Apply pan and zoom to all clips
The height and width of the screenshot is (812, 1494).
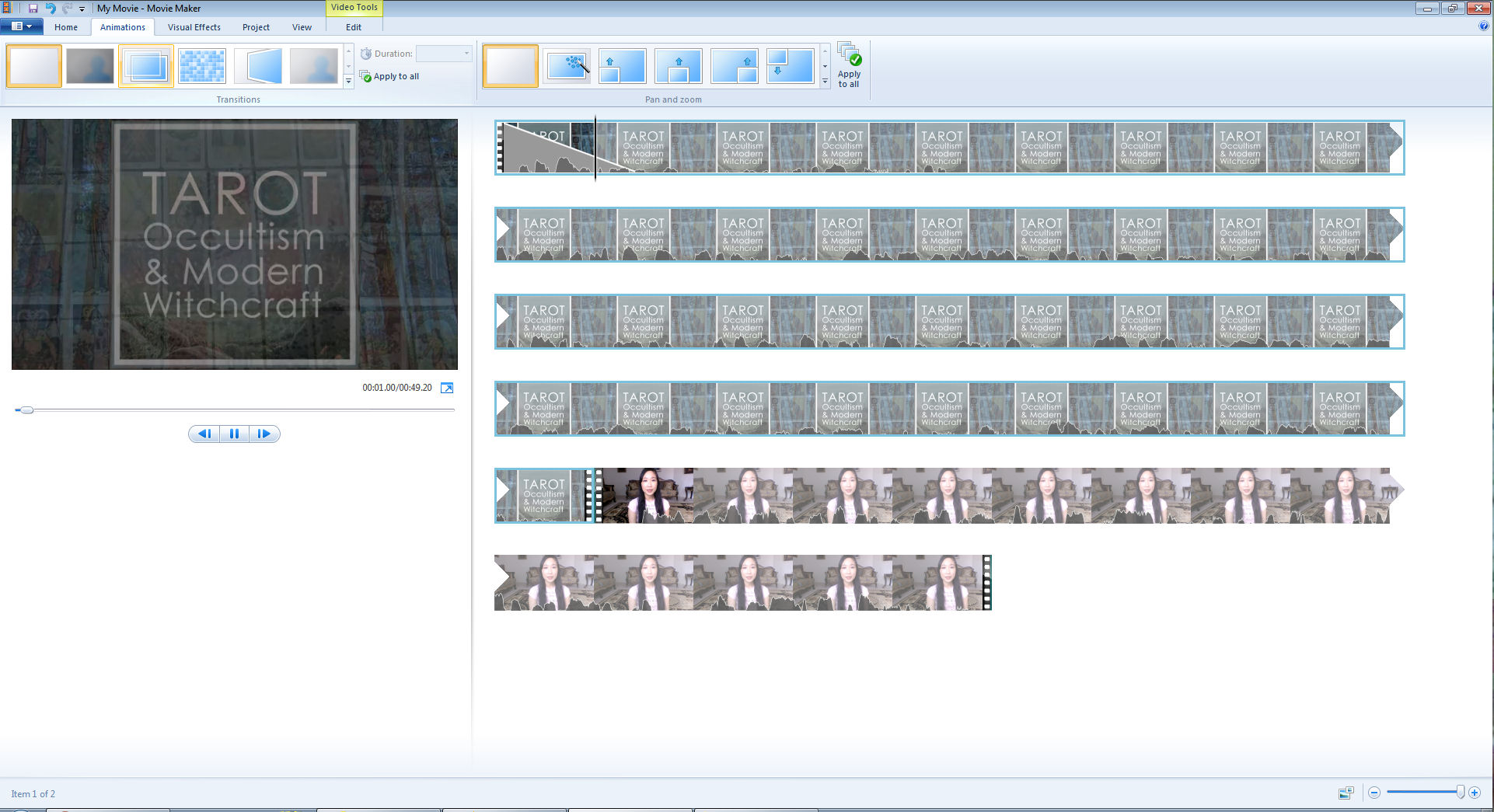coord(849,65)
